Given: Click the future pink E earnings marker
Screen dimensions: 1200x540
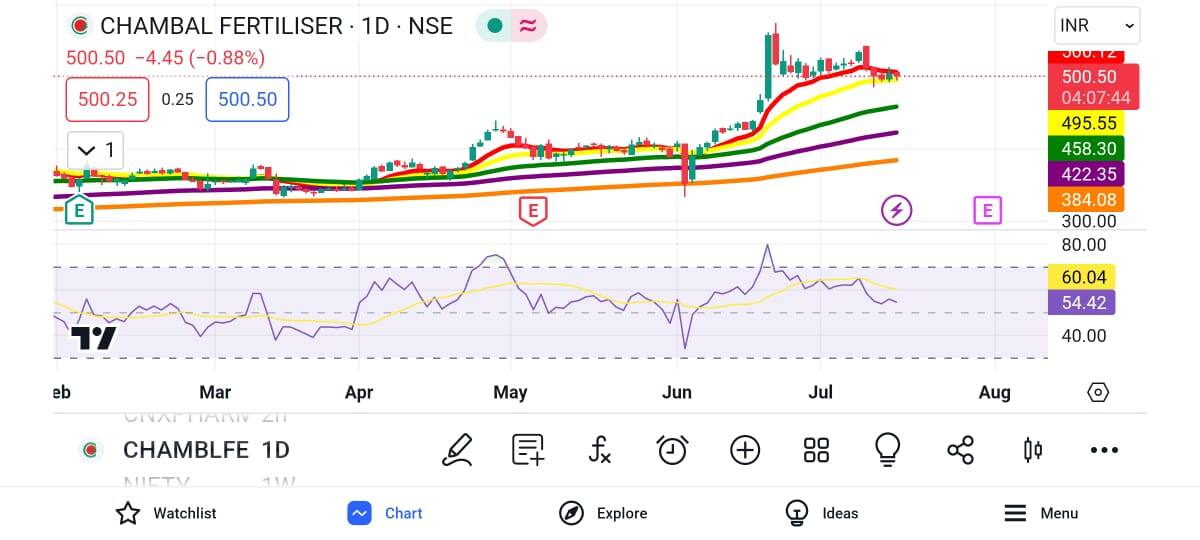Looking at the screenshot, I should [x=987, y=210].
